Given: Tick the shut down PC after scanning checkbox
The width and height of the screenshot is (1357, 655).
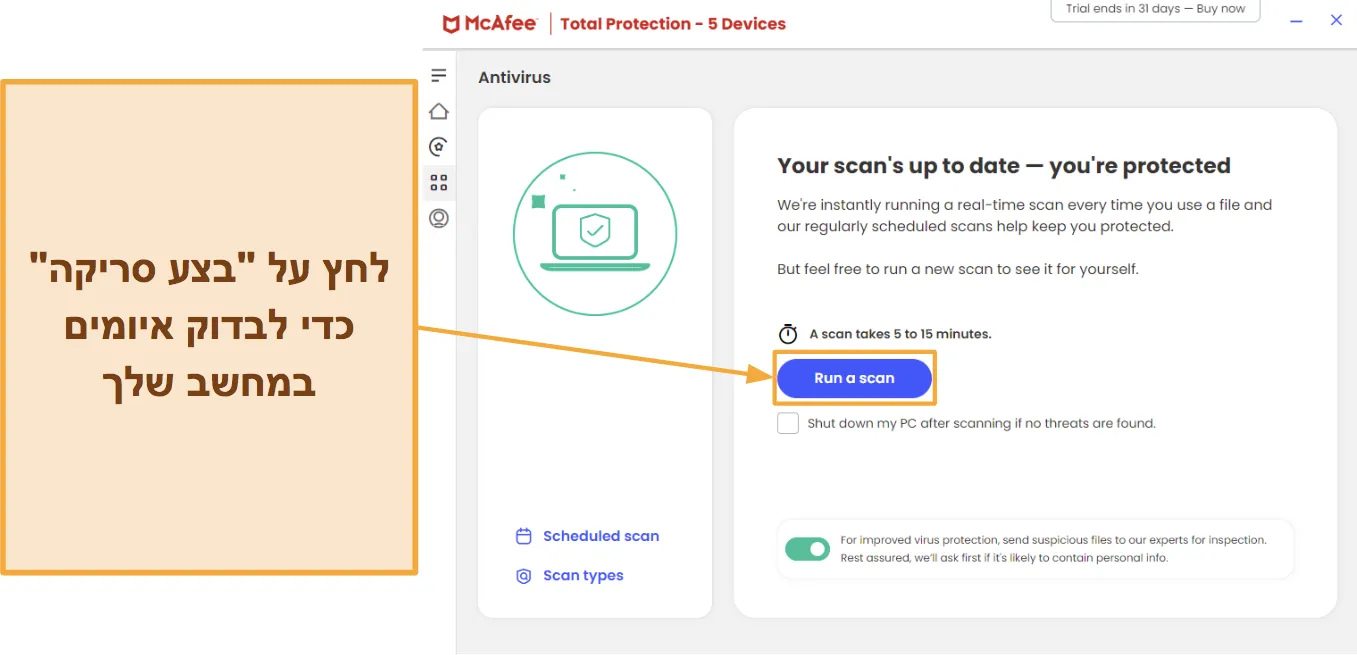Looking at the screenshot, I should coord(788,423).
